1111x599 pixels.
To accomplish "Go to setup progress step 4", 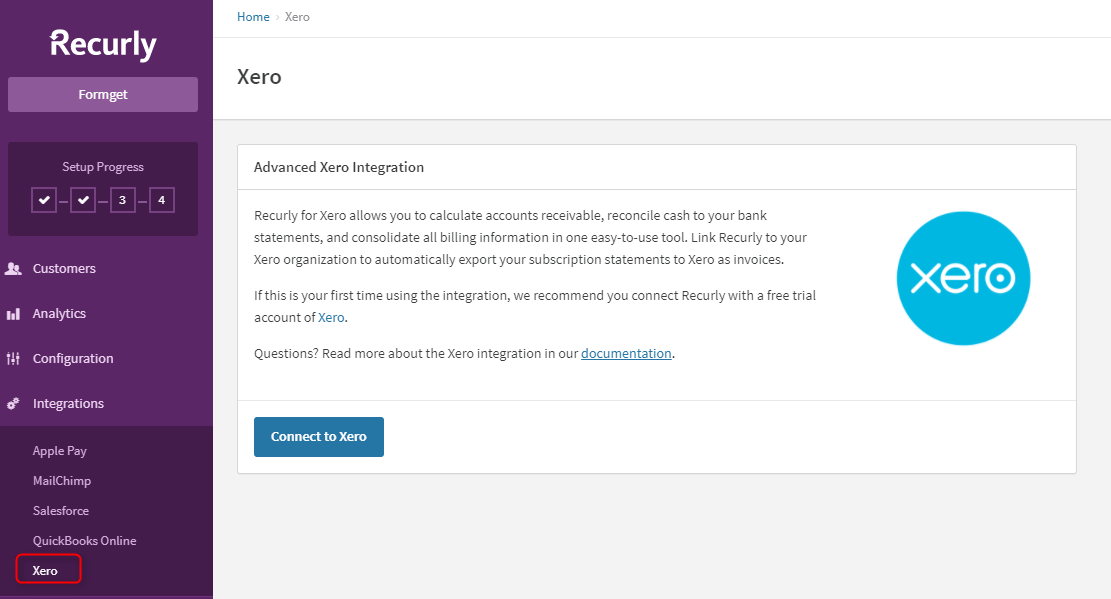I will 162,200.
